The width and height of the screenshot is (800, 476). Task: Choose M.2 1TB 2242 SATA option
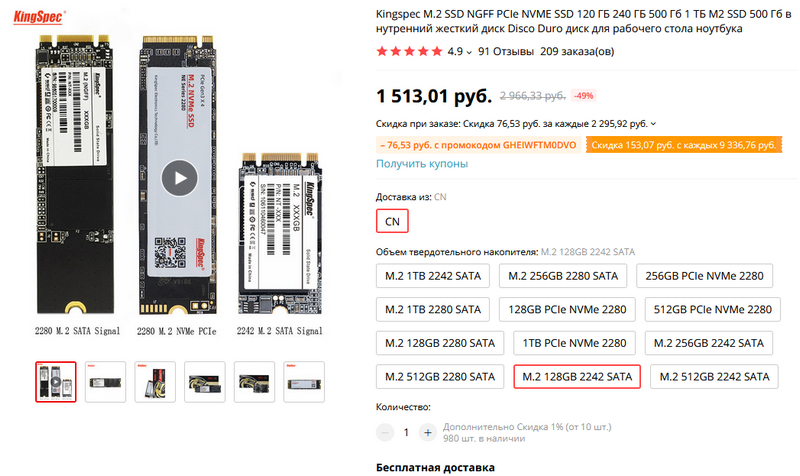tap(435, 276)
